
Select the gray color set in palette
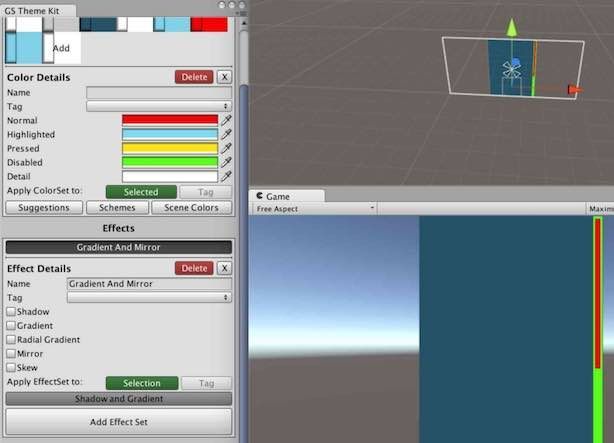[x=61, y=24]
